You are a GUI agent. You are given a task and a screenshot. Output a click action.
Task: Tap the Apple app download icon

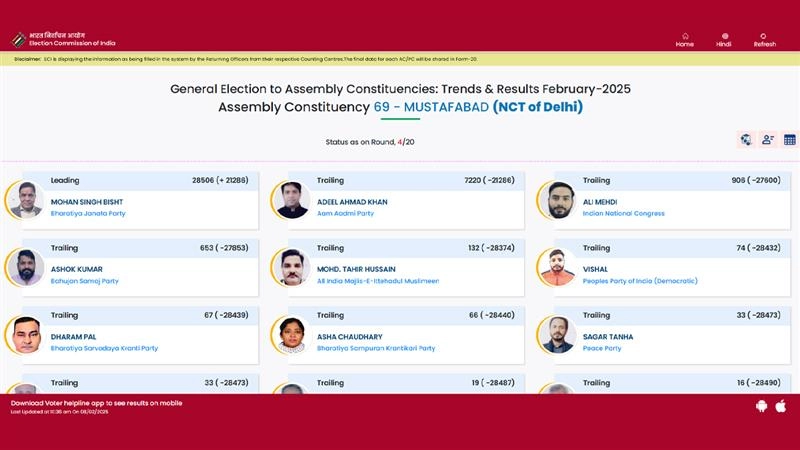point(781,406)
